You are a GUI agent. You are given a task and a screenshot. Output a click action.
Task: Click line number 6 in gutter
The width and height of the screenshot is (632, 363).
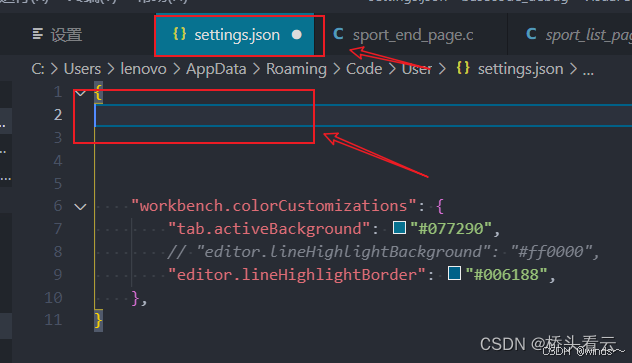click(x=58, y=206)
